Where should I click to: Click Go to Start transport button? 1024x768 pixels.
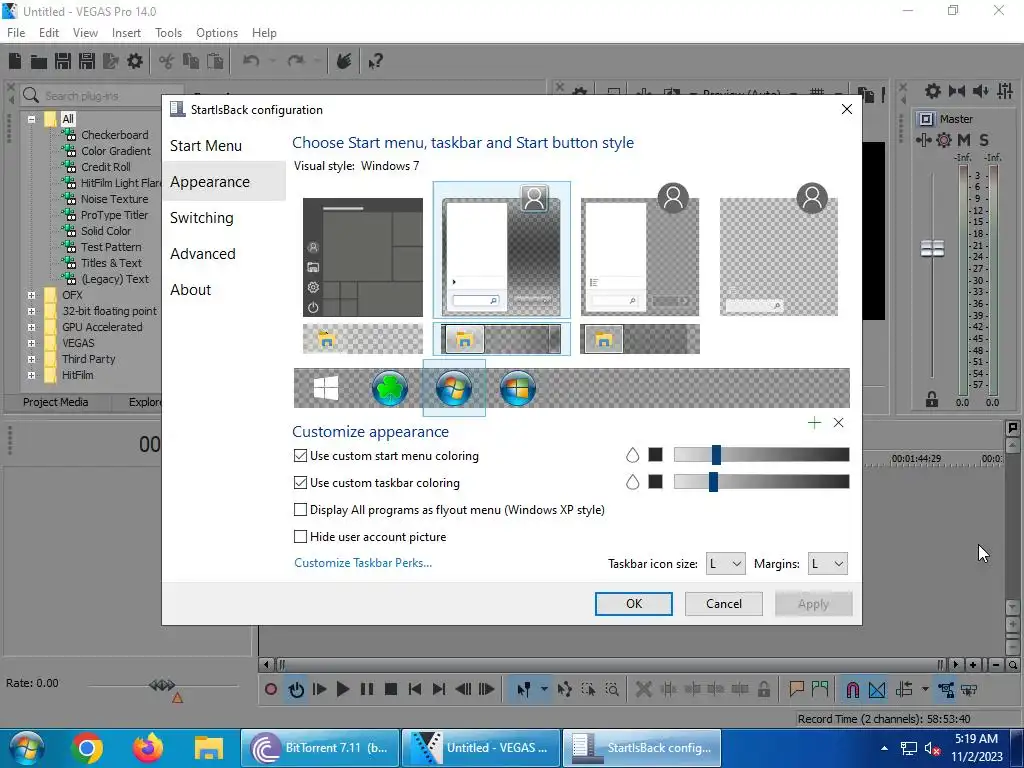[415, 689]
